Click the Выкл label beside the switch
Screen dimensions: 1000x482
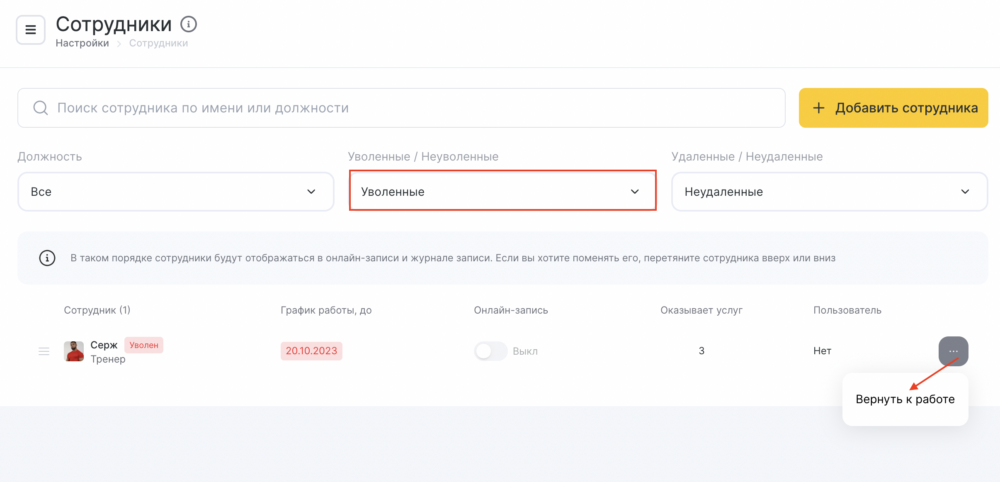point(526,351)
